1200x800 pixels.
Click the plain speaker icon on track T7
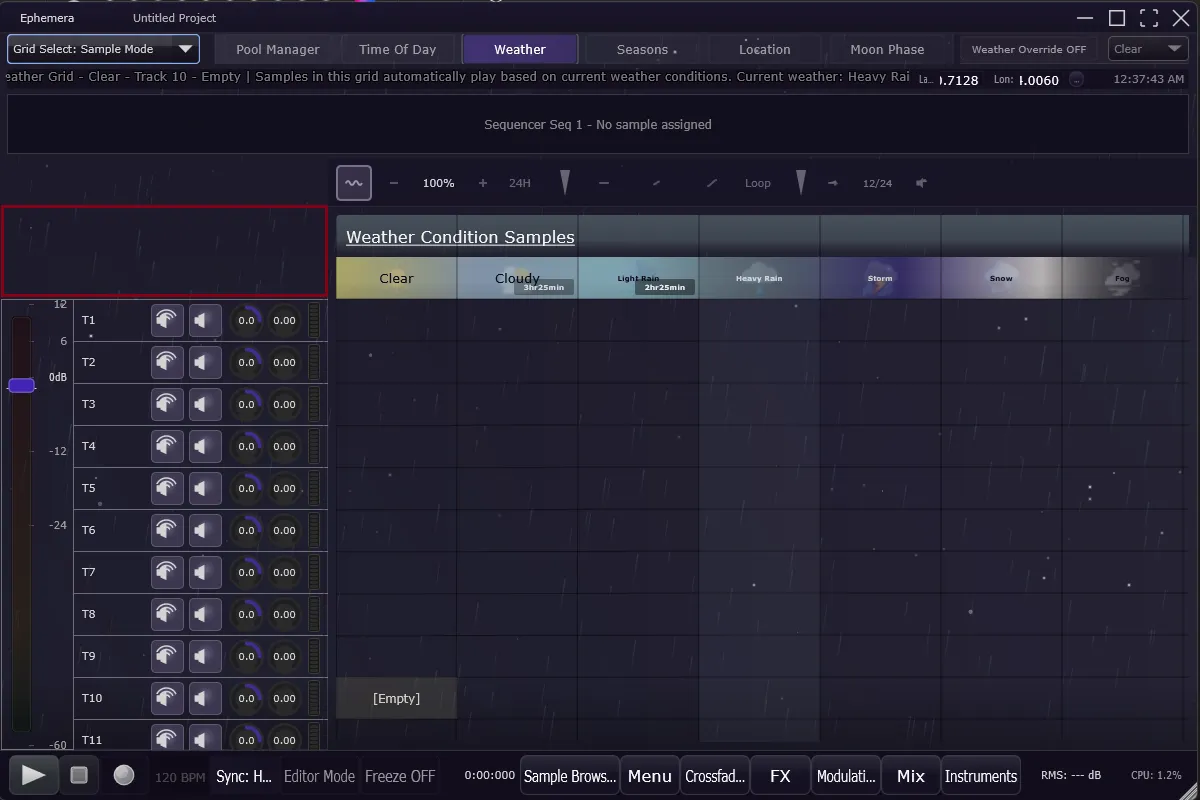[x=205, y=572]
